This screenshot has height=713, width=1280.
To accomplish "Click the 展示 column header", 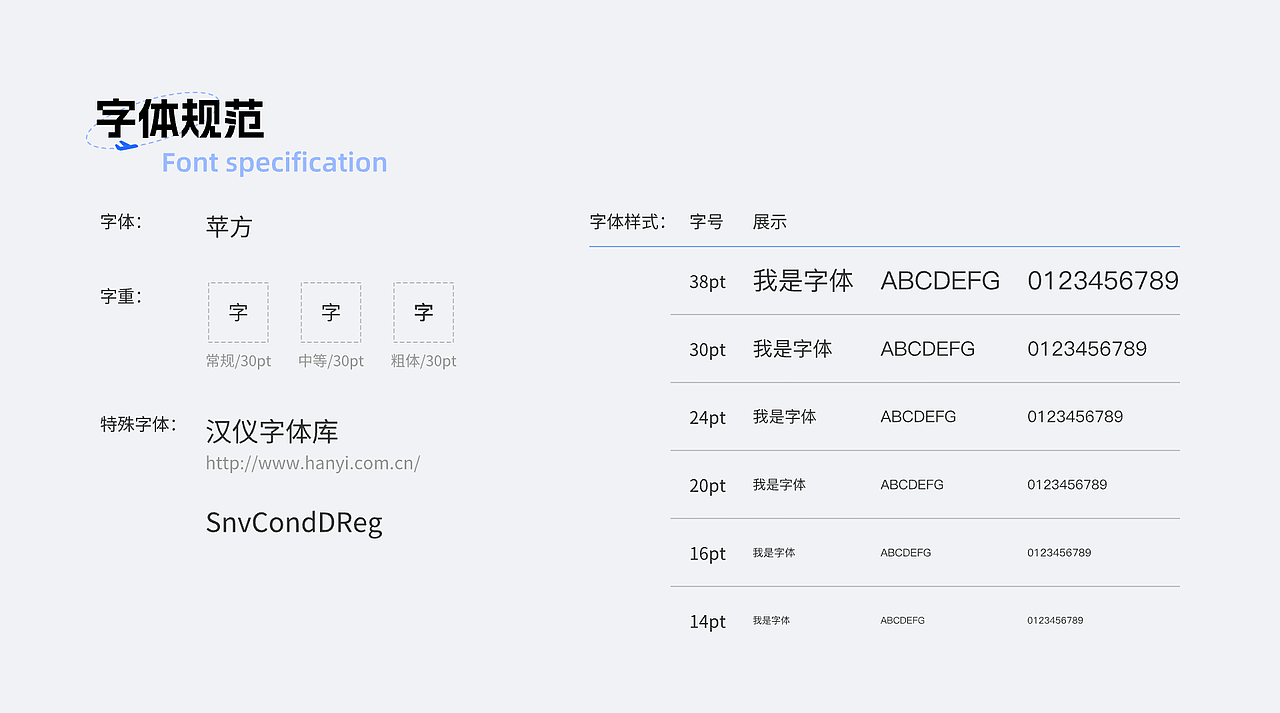I will (770, 222).
